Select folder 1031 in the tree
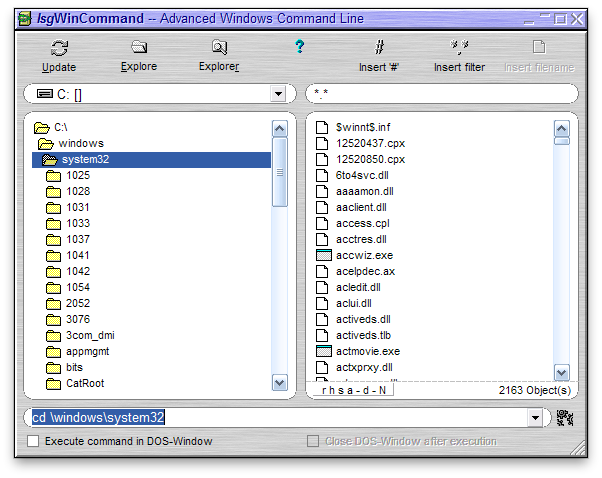602x478 pixels. point(78,208)
